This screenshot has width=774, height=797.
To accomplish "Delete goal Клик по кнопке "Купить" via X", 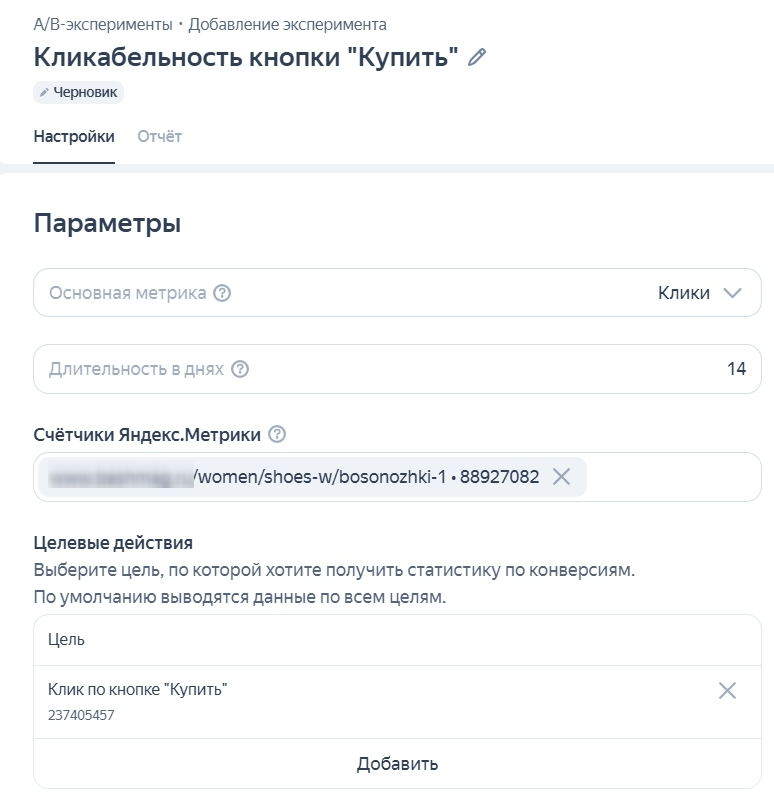I will tap(727, 690).
